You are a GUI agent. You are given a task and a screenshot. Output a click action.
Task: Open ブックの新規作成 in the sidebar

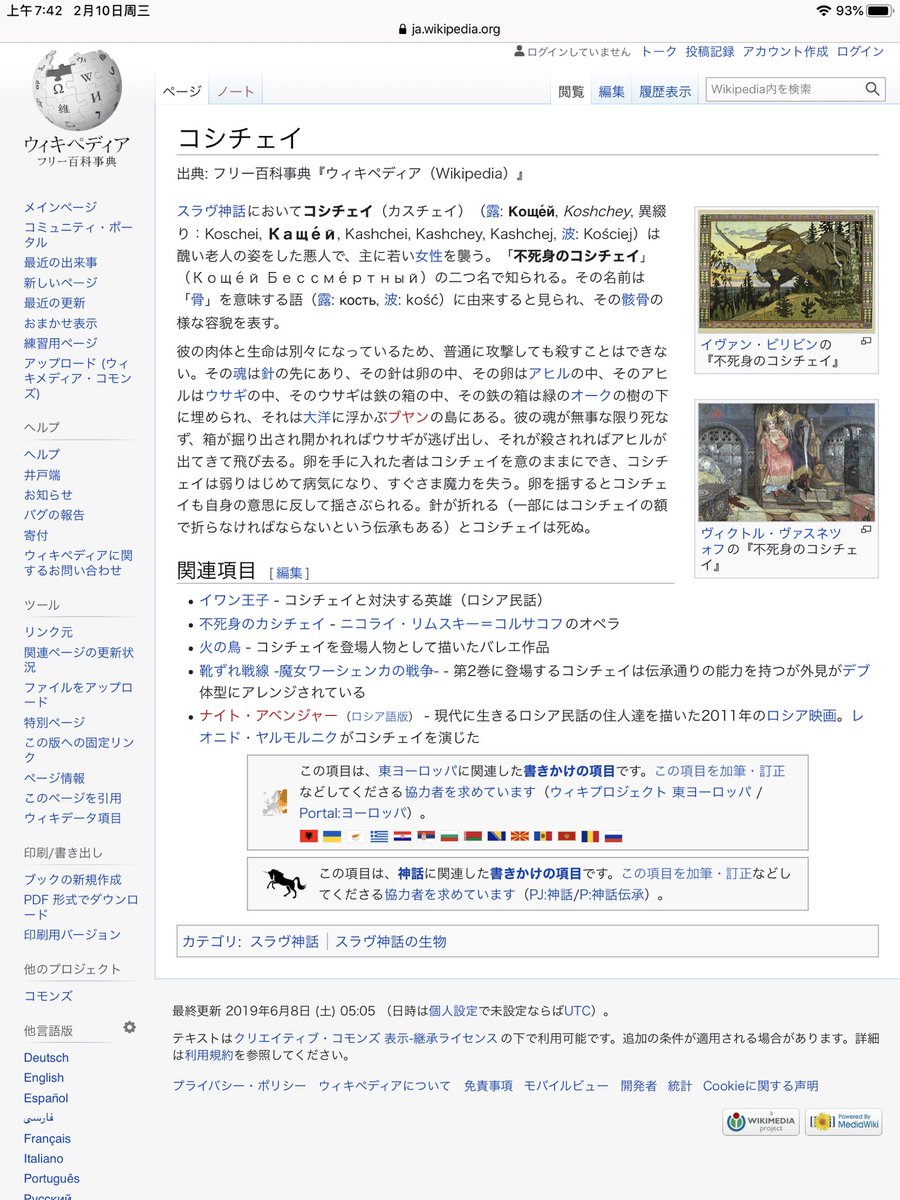pos(73,879)
